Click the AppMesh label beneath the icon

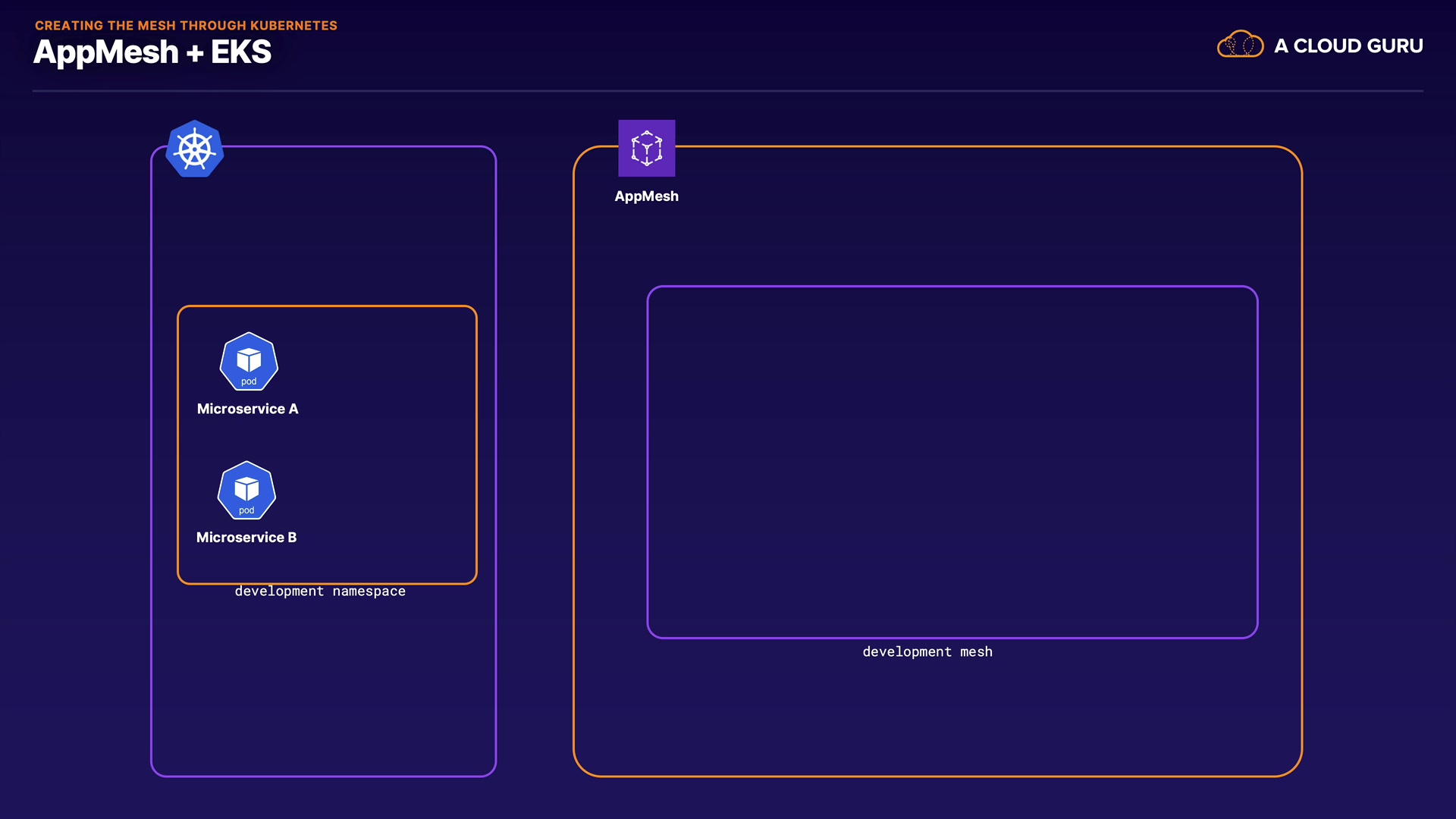(646, 196)
